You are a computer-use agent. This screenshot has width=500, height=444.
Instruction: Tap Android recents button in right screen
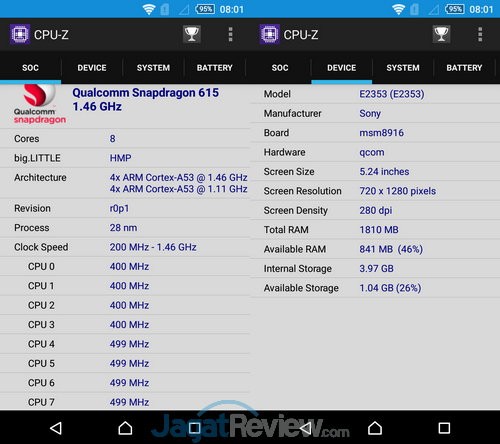tap(444, 428)
